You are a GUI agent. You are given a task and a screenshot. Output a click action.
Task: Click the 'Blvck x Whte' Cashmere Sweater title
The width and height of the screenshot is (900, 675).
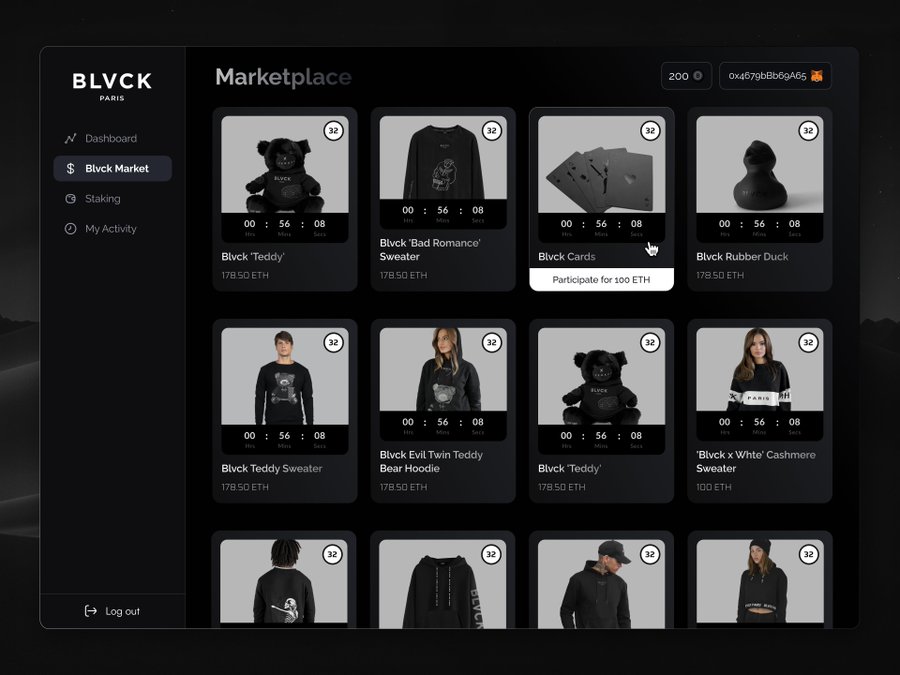(756, 461)
